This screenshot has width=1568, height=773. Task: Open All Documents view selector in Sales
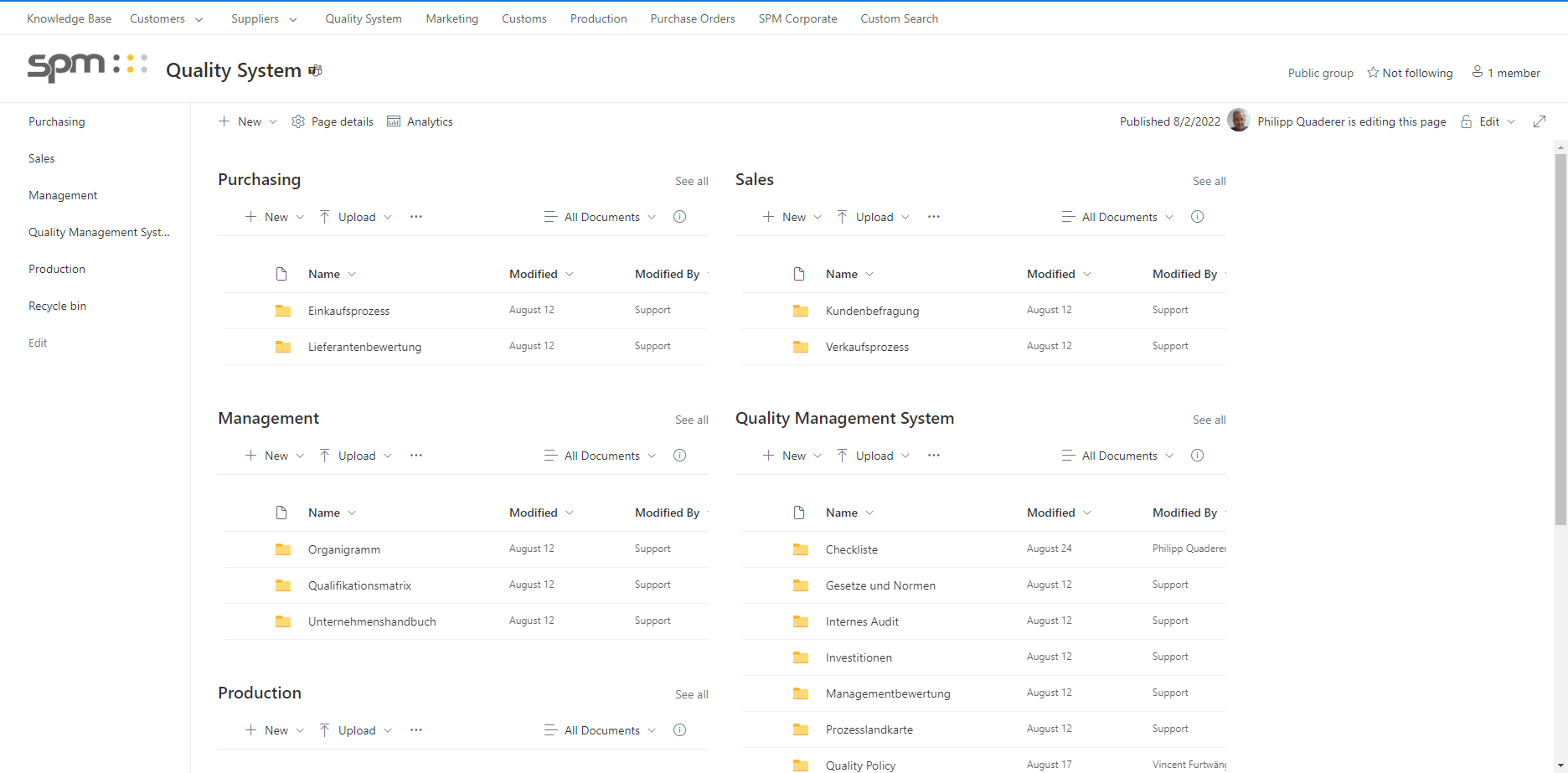click(x=1118, y=217)
